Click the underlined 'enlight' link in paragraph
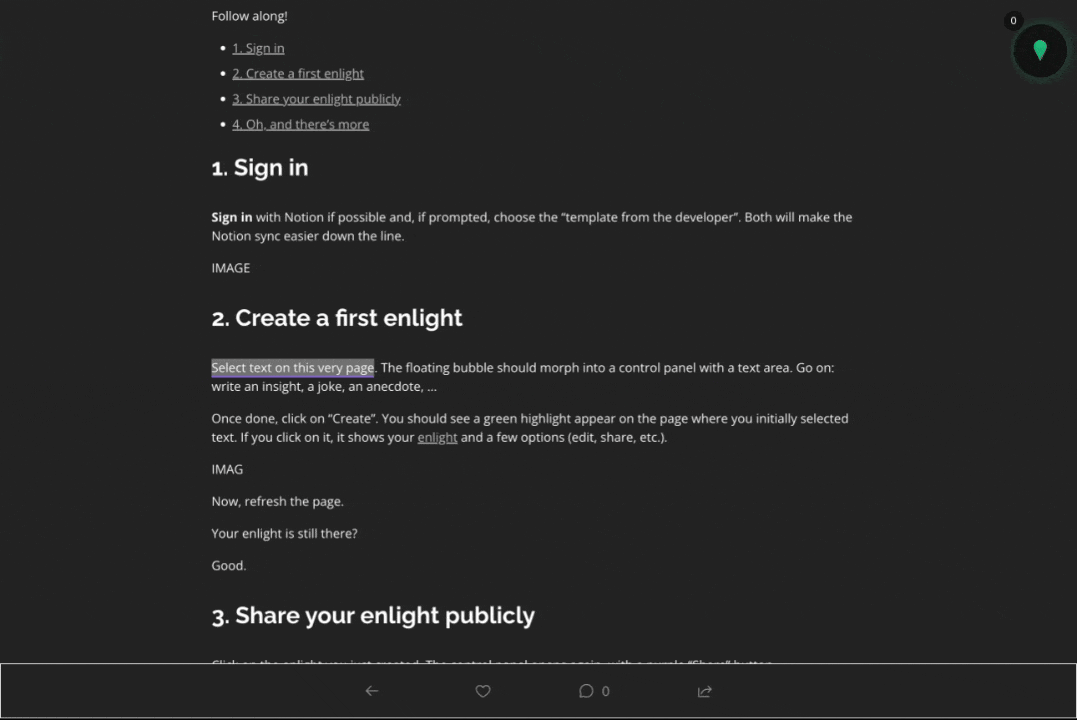The image size is (1077, 720). pyautogui.click(x=437, y=438)
